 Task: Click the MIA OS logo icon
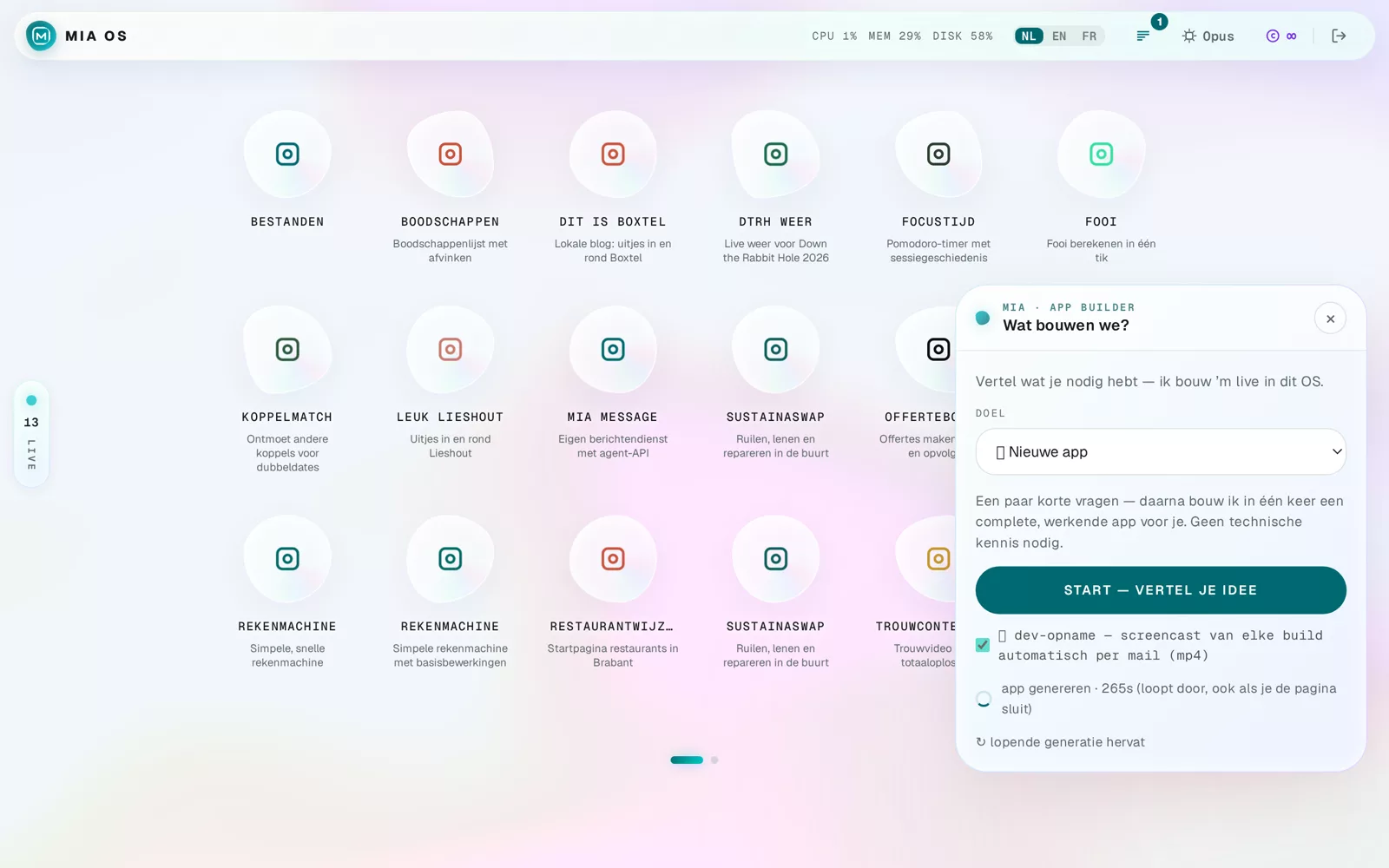(41, 36)
